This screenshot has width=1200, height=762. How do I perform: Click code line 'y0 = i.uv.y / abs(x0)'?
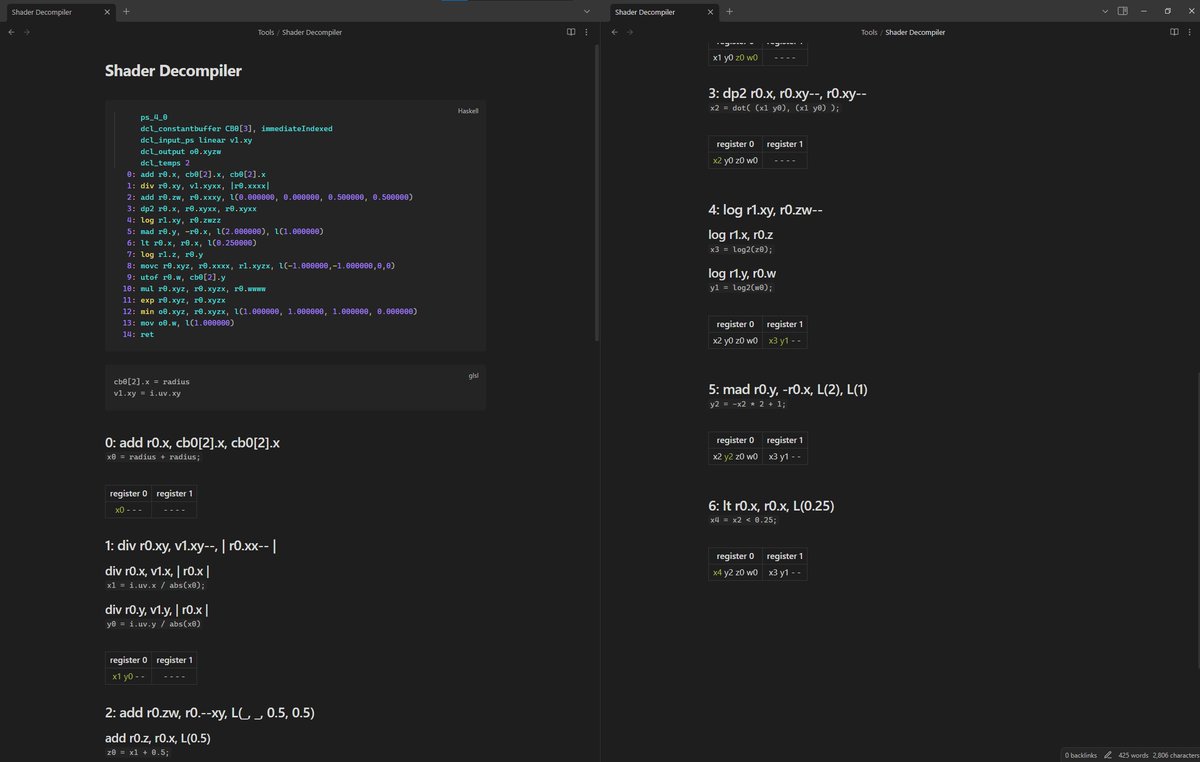click(x=153, y=624)
